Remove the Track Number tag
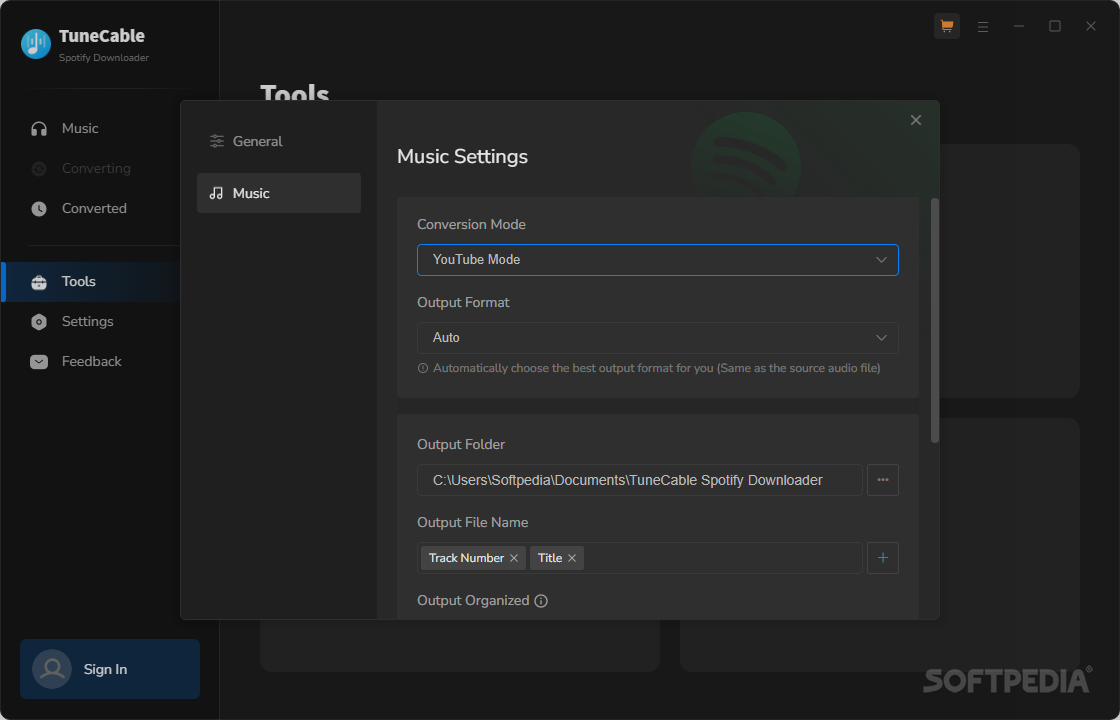The image size is (1120, 720). [x=514, y=558]
